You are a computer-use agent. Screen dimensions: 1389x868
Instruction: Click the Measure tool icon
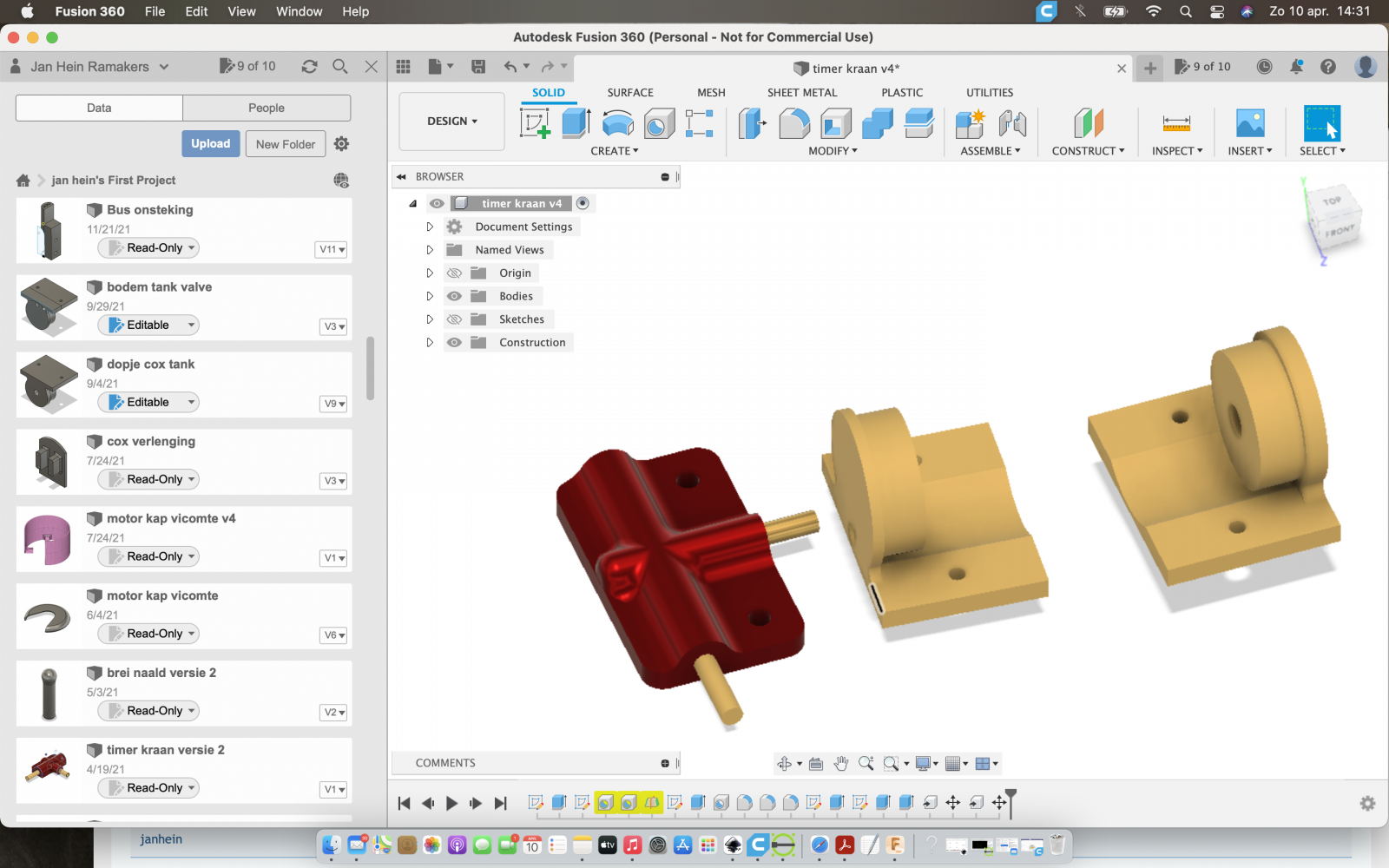click(x=1176, y=123)
